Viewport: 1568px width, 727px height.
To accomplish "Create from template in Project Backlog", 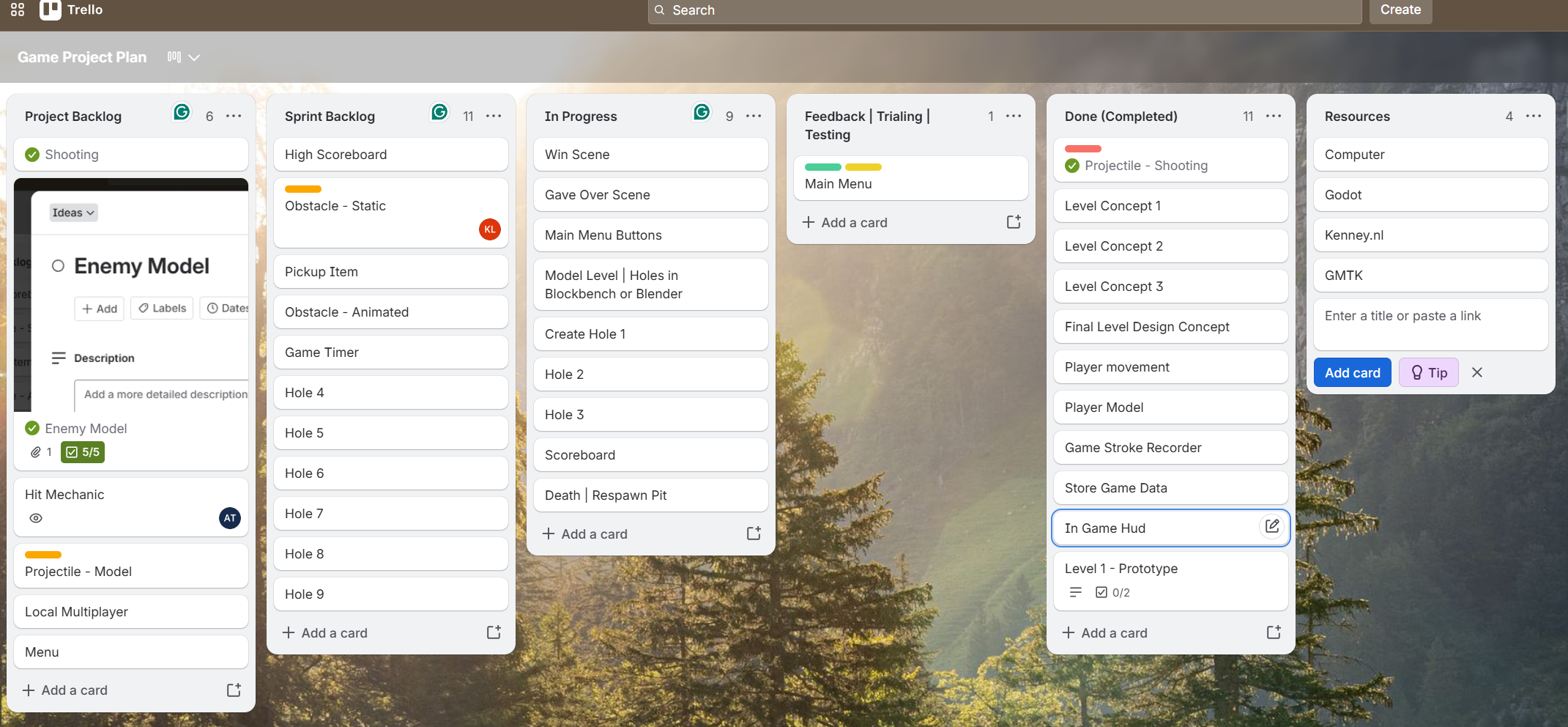I will click(234, 690).
